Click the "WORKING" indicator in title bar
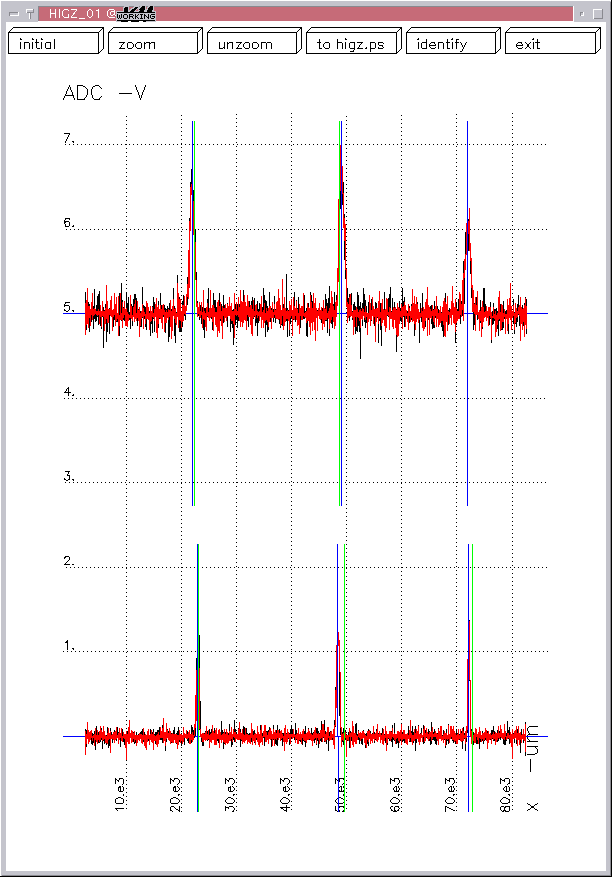 coord(136,14)
